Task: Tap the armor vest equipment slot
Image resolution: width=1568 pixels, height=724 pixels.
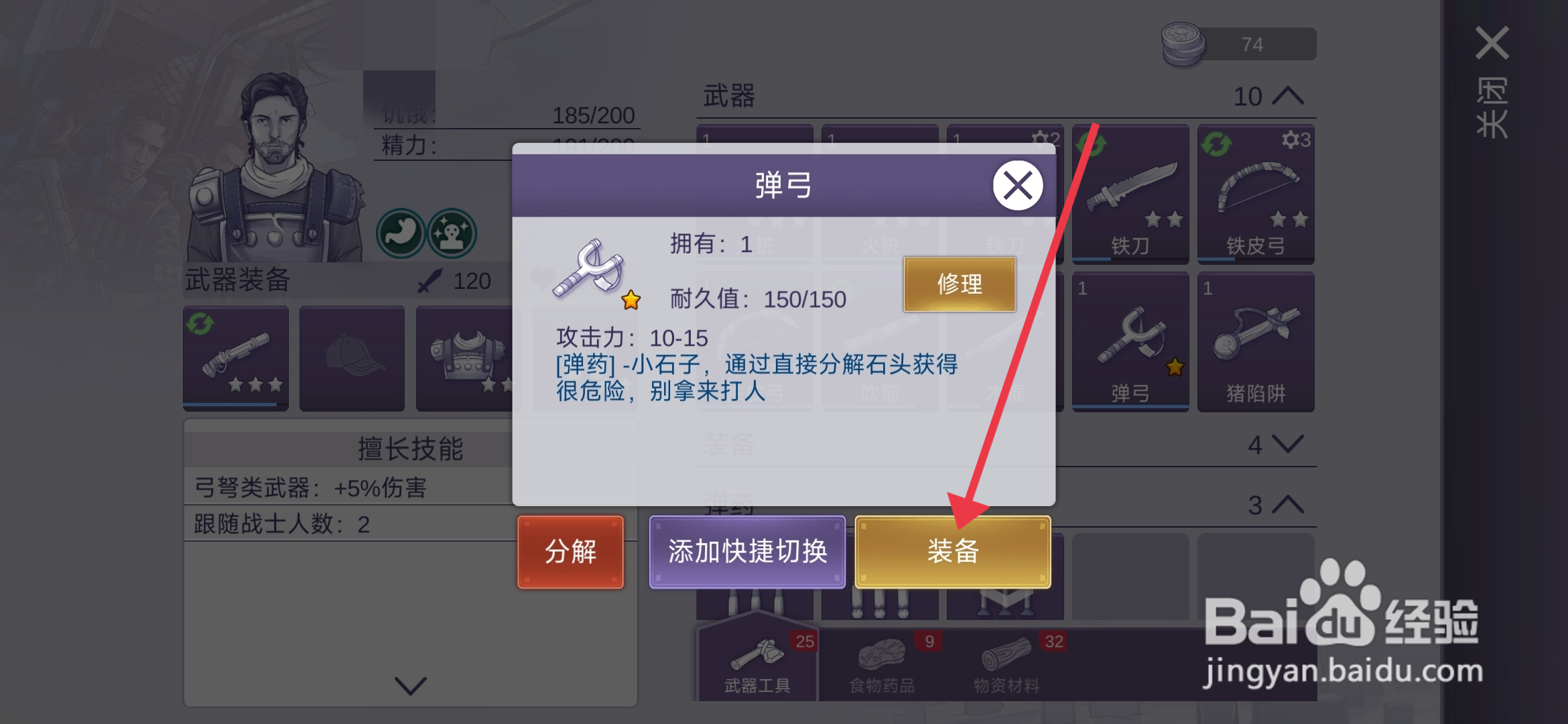Action: [464, 358]
